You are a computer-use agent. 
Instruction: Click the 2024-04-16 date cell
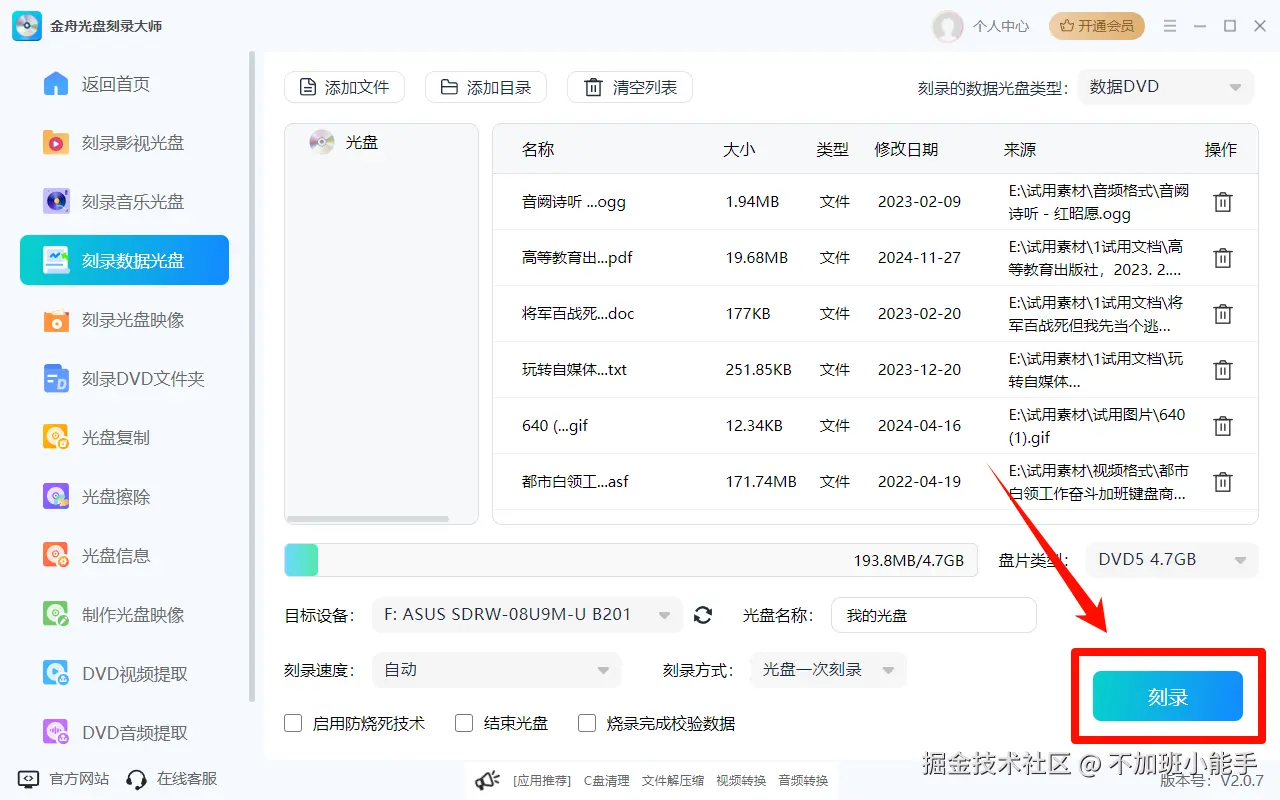tap(919, 425)
